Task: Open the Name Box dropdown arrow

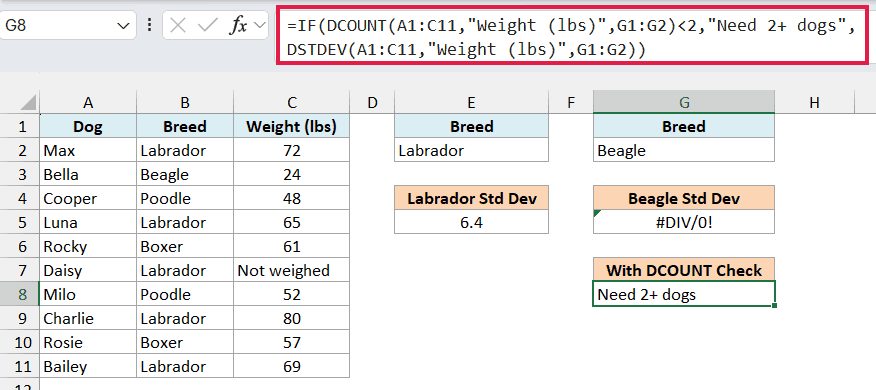Action: (x=122, y=26)
